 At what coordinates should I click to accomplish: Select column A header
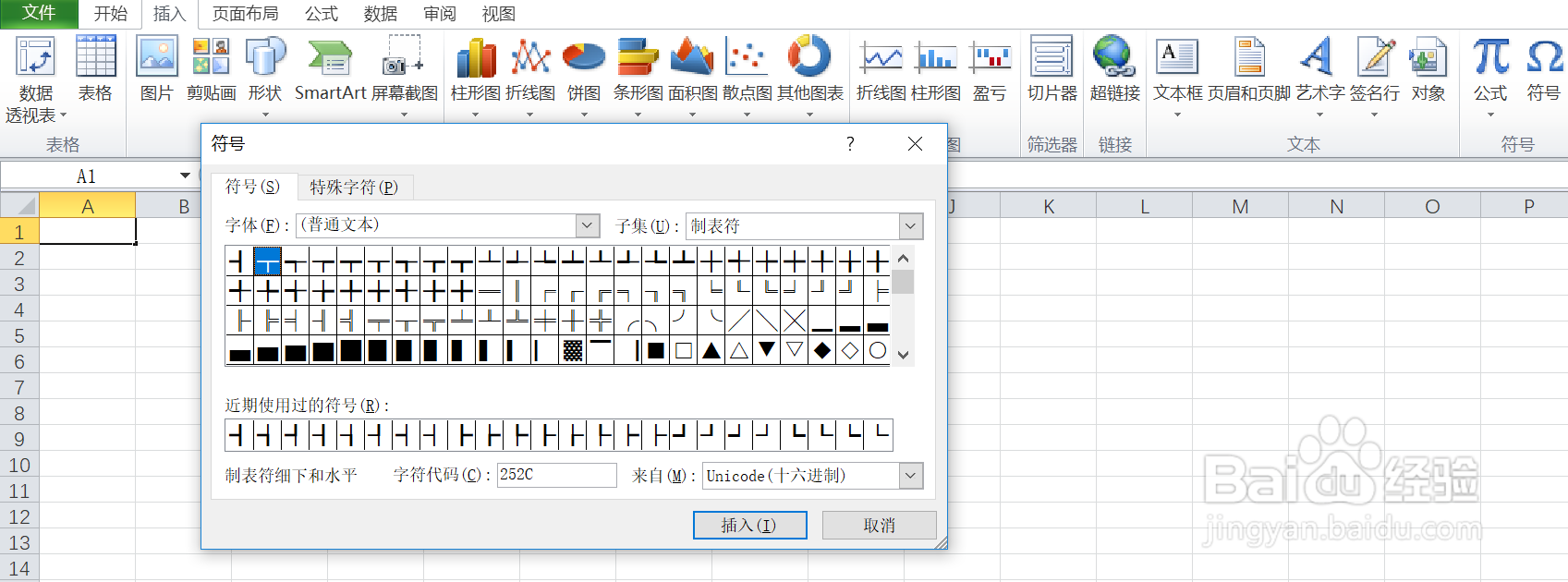pos(88,206)
